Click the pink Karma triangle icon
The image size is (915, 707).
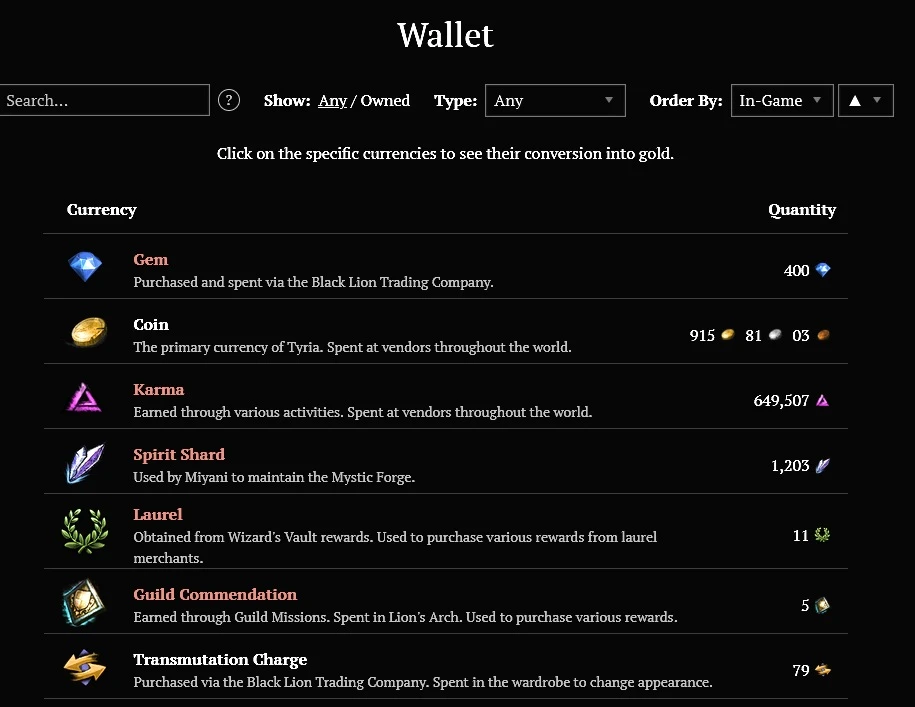[85, 398]
